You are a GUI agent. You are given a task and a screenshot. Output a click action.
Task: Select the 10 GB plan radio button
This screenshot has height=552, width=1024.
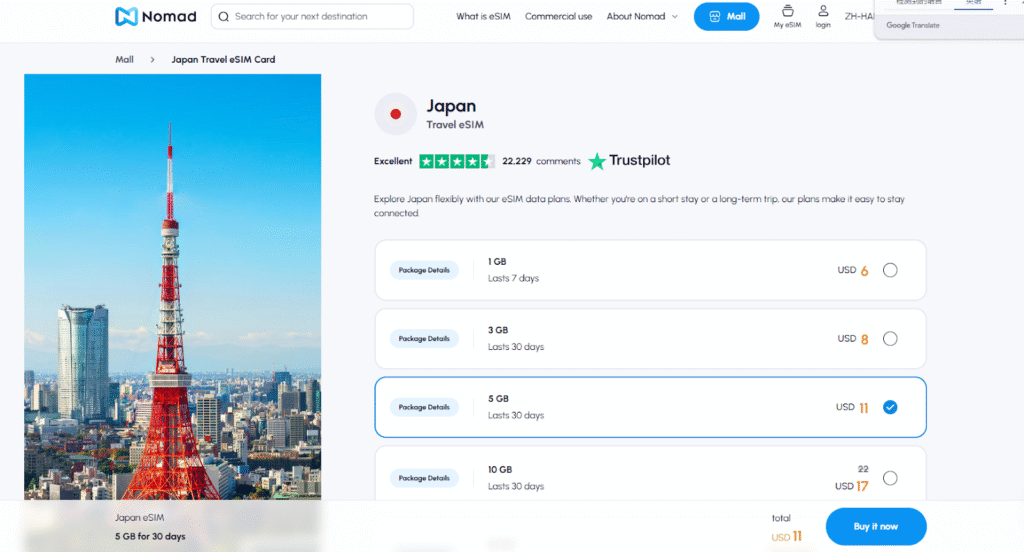(890, 478)
